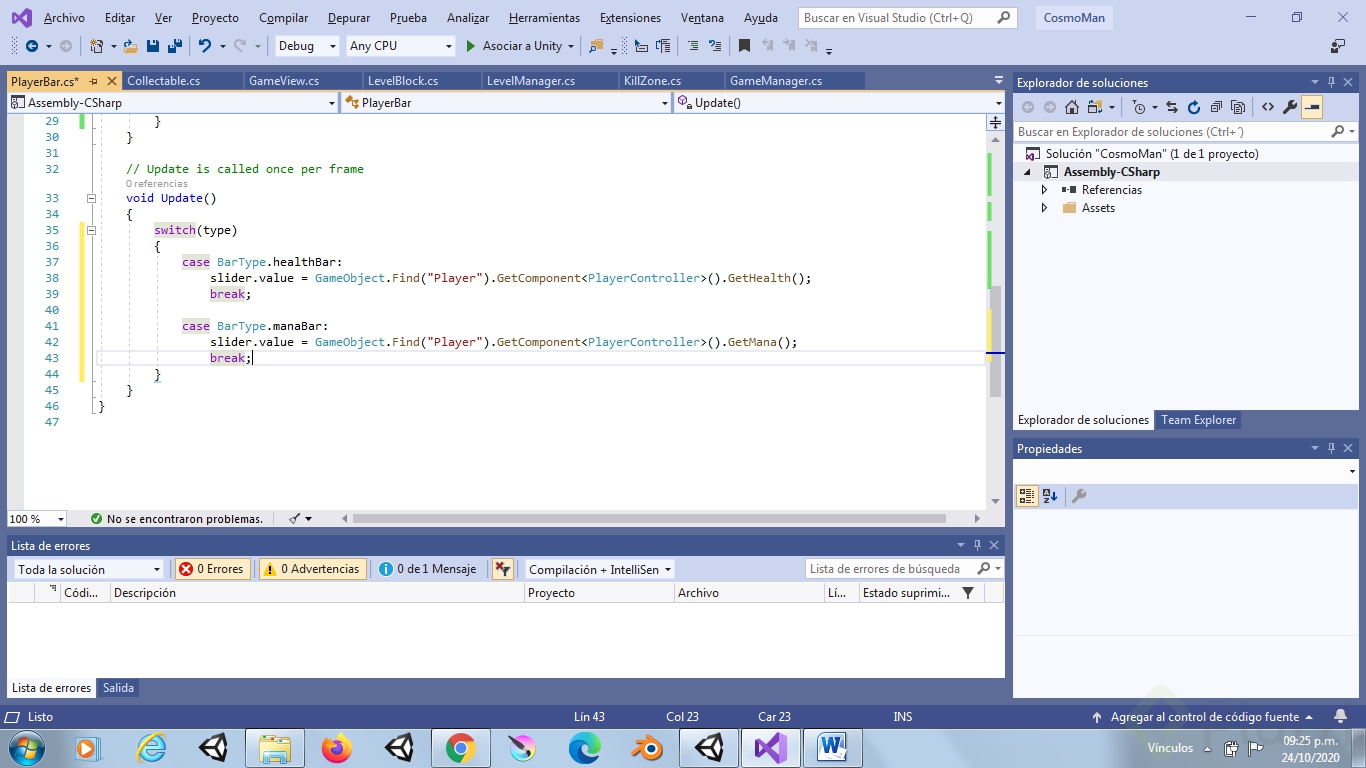
Task: Click the collapse all icon in solution explorer
Action: [x=1216, y=107]
